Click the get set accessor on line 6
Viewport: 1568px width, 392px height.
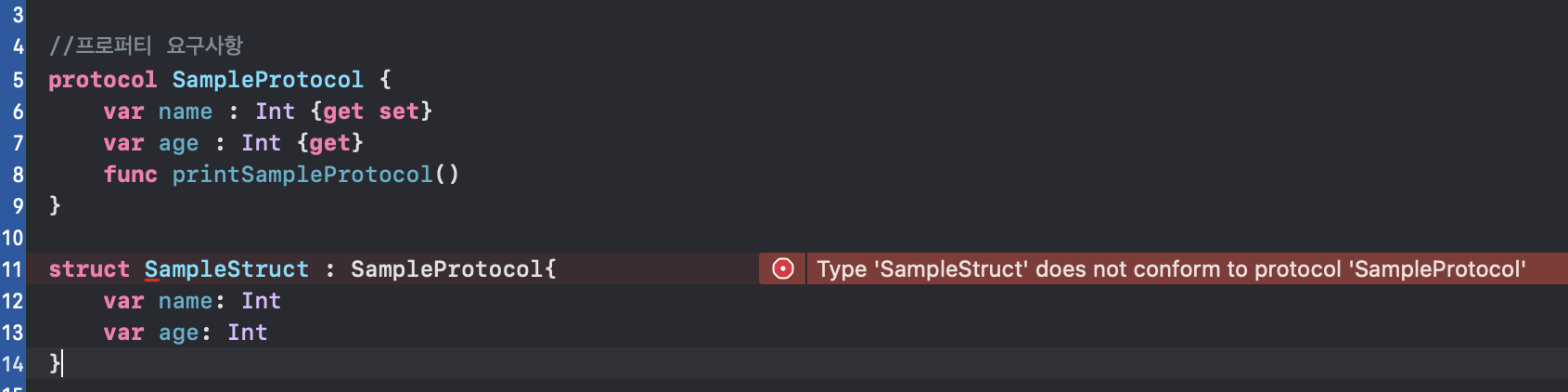coord(372,111)
